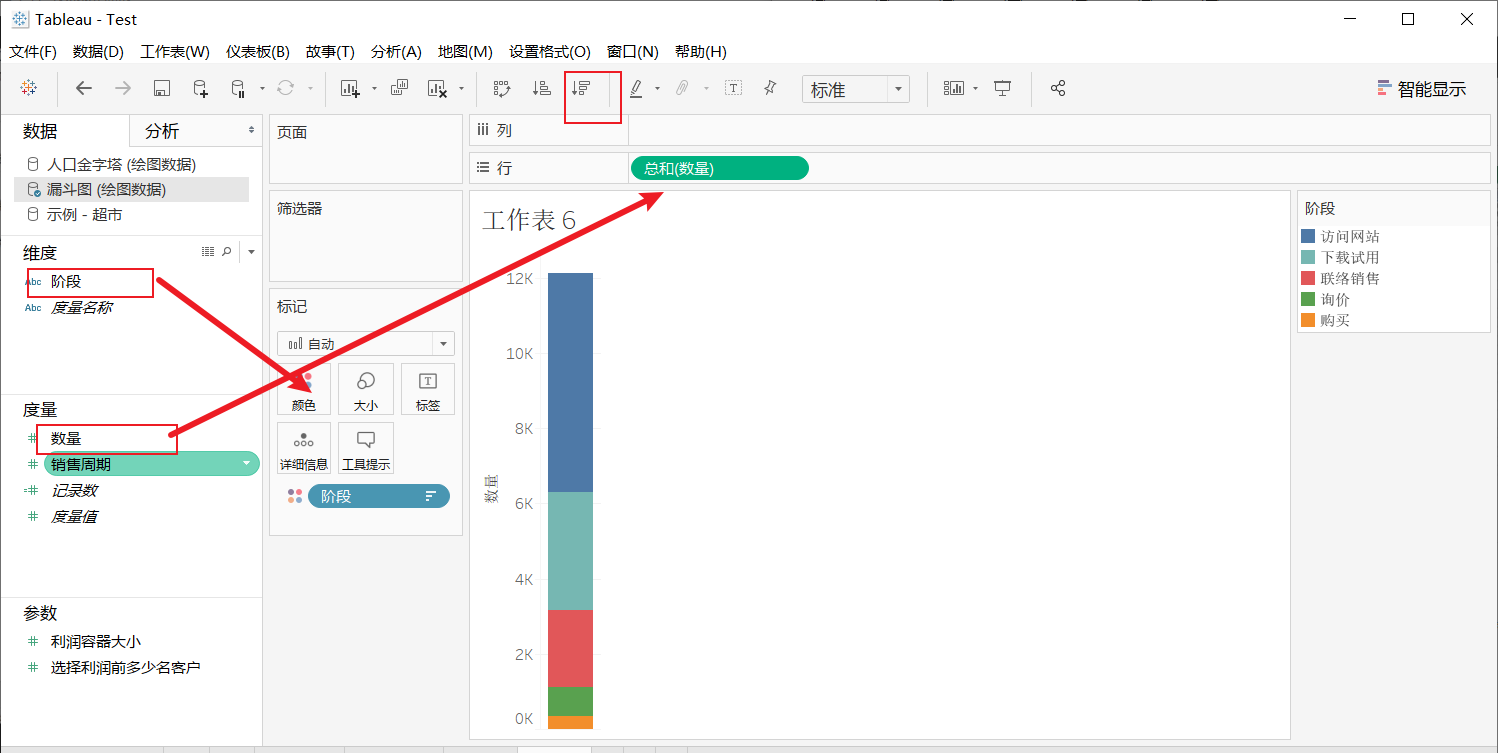Open dropdown beside new worksheet icon
The height and width of the screenshot is (753, 1498).
[x=374, y=88]
